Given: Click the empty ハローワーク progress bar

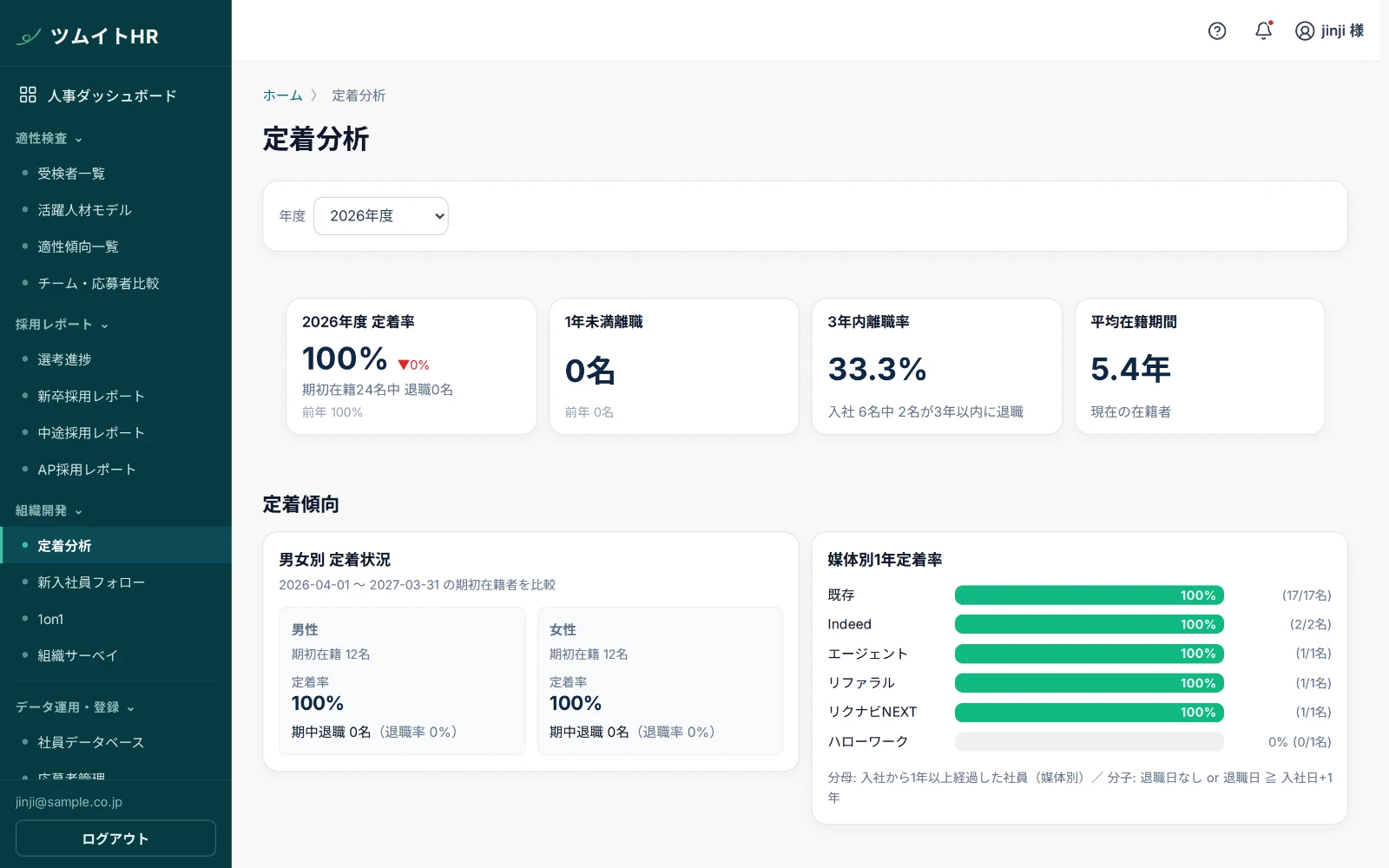Looking at the screenshot, I should point(1089,742).
